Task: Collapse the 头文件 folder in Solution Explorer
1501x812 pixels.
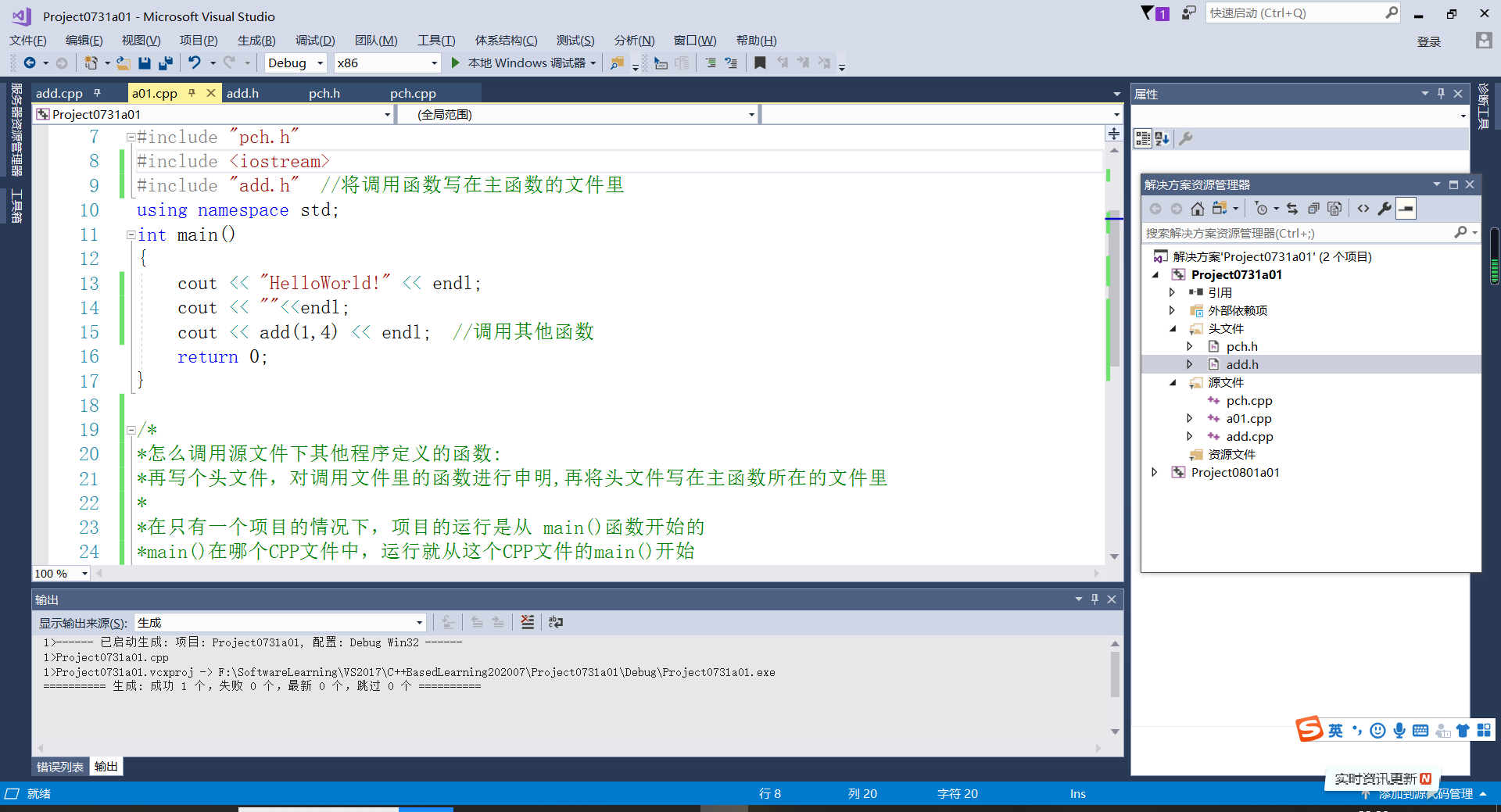Action: pyautogui.click(x=1173, y=328)
